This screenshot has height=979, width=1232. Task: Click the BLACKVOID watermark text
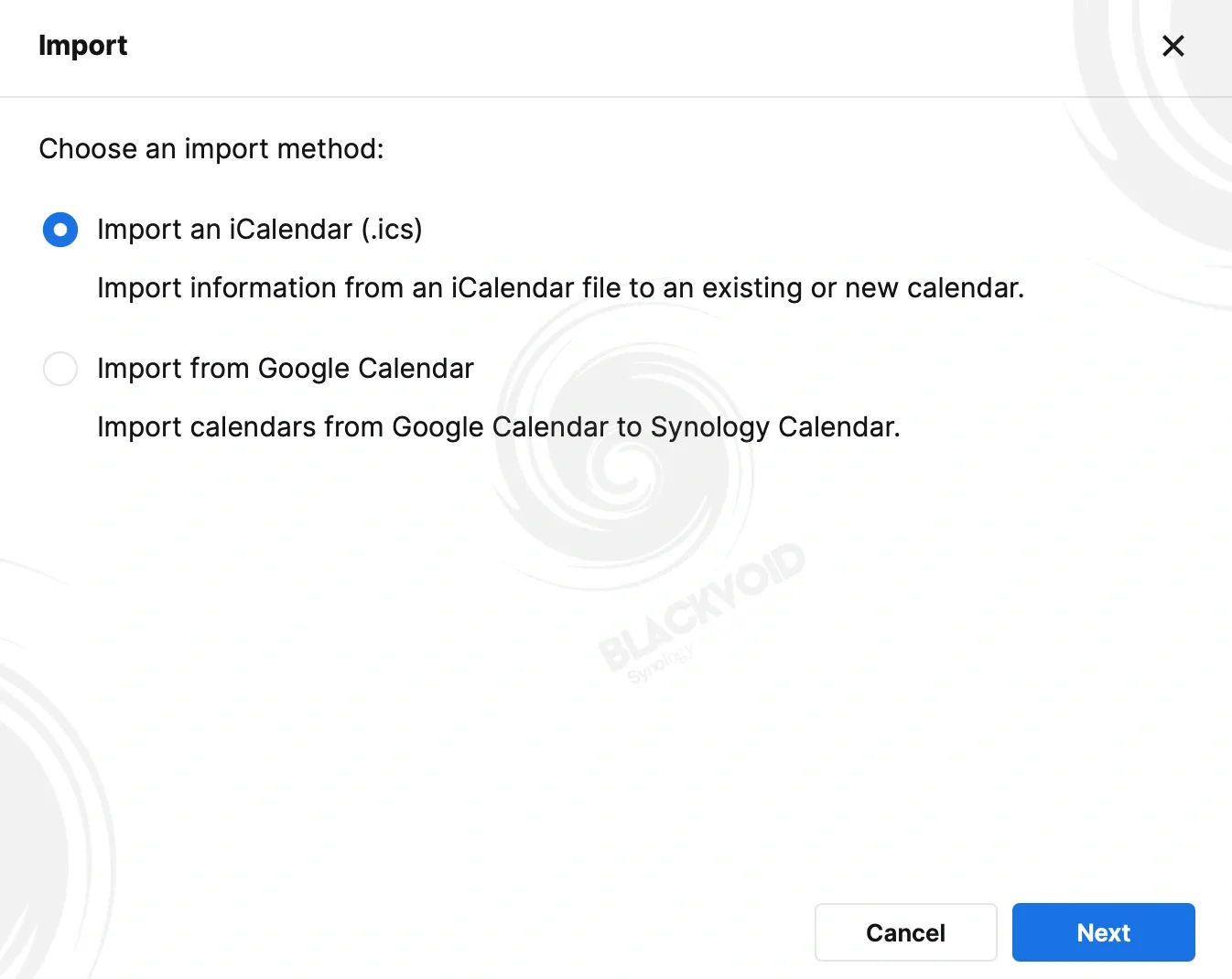coord(702,606)
